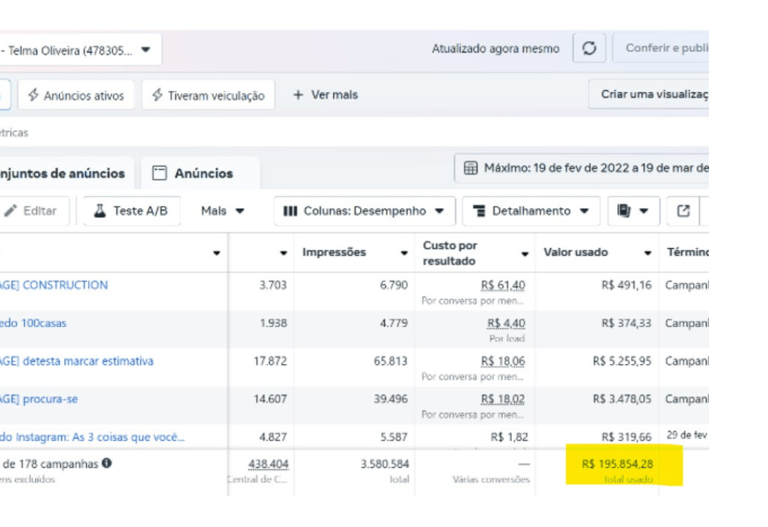Click the reports icon dropdown
This screenshot has height=527, width=768.
point(633,211)
